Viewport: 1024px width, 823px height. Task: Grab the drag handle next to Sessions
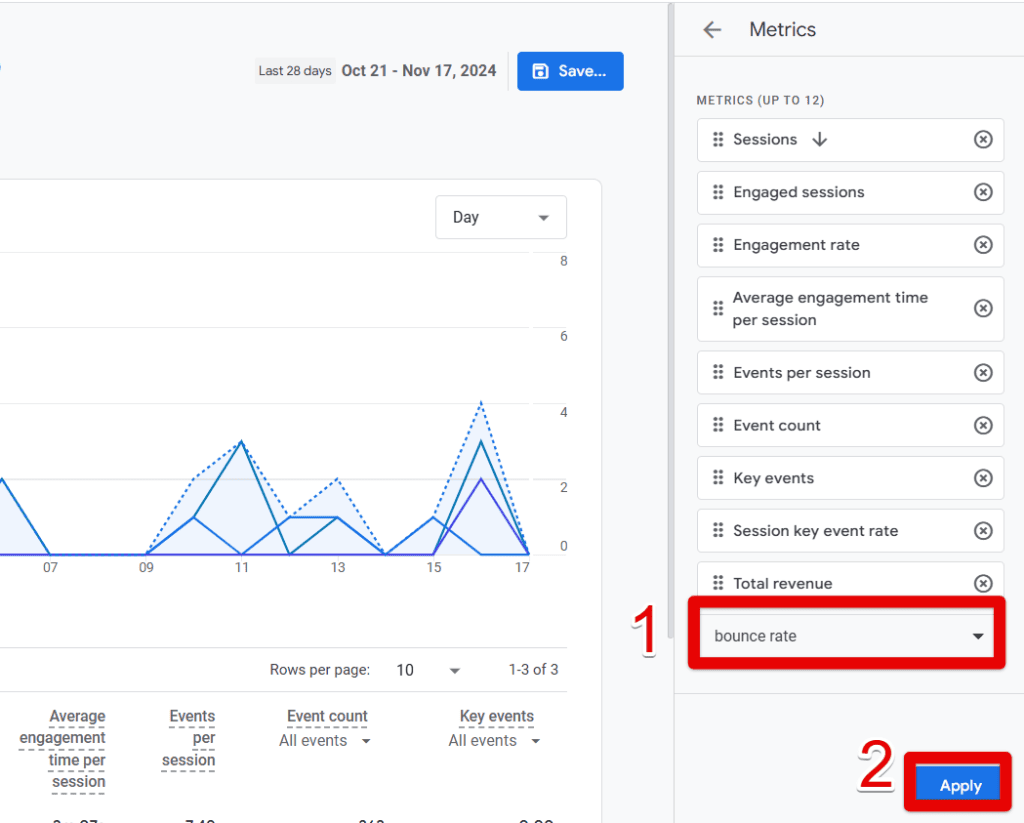(x=718, y=140)
